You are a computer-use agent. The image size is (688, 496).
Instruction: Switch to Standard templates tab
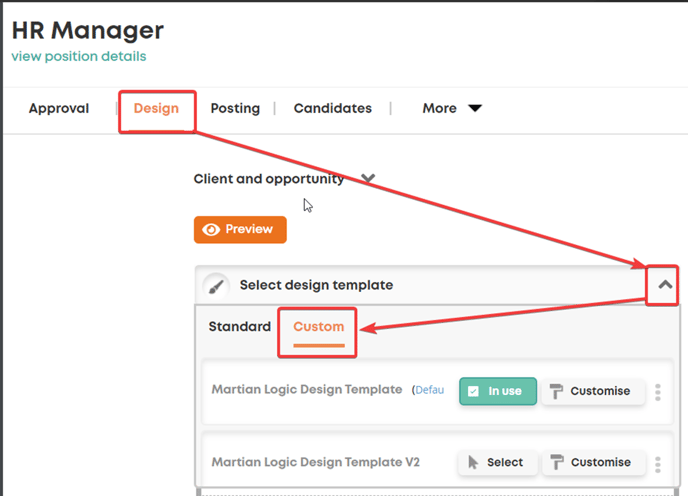(x=240, y=327)
